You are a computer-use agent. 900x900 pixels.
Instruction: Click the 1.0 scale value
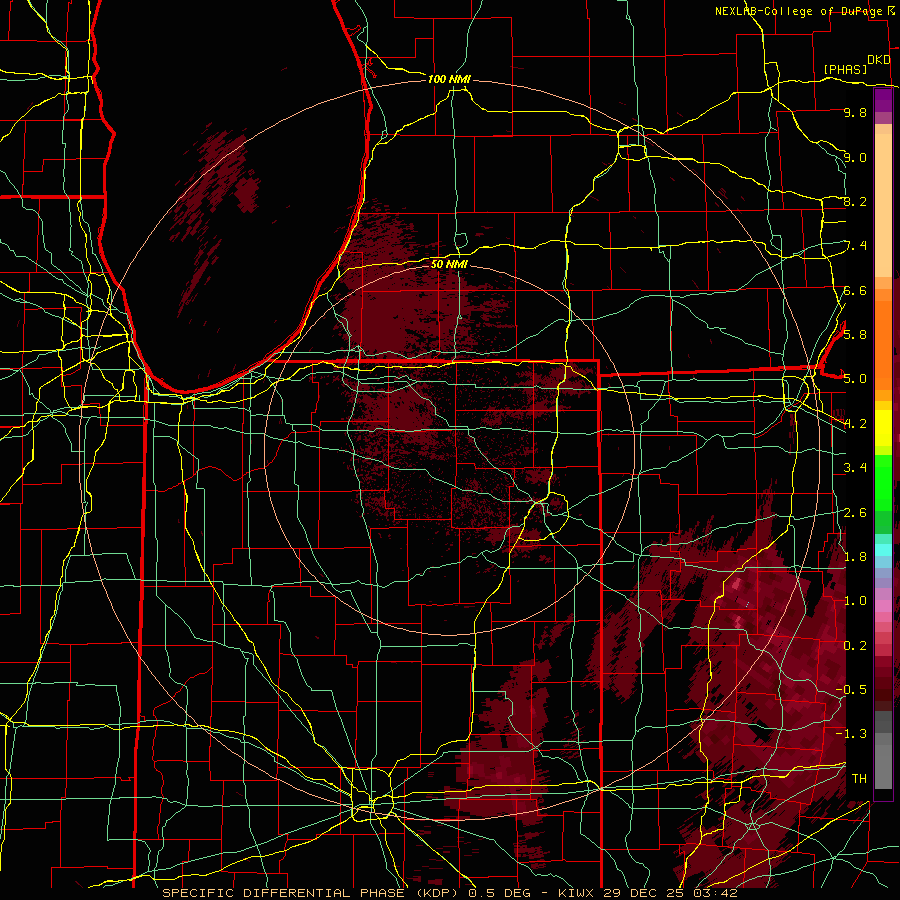coord(855,601)
